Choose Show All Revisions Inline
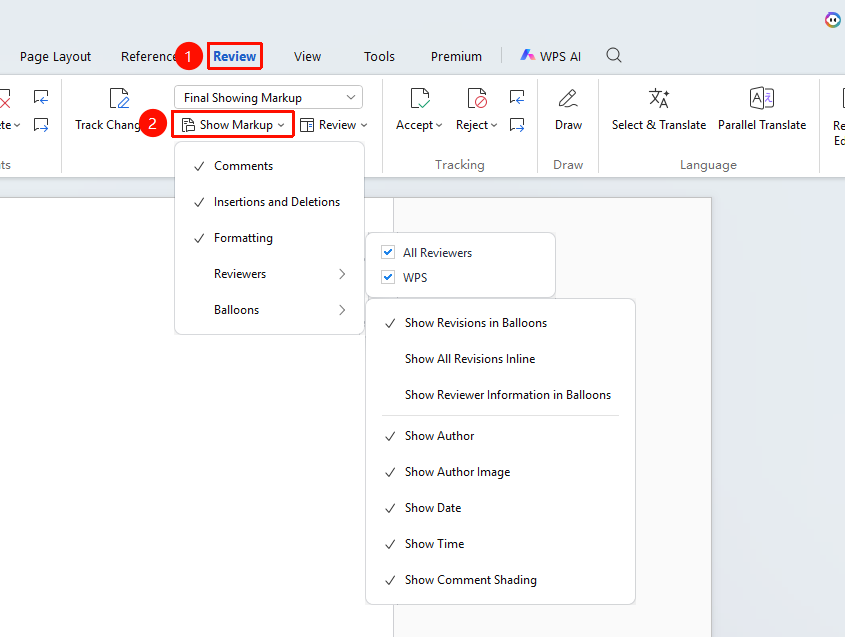The height and width of the screenshot is (637, 845). pos(500,359)
